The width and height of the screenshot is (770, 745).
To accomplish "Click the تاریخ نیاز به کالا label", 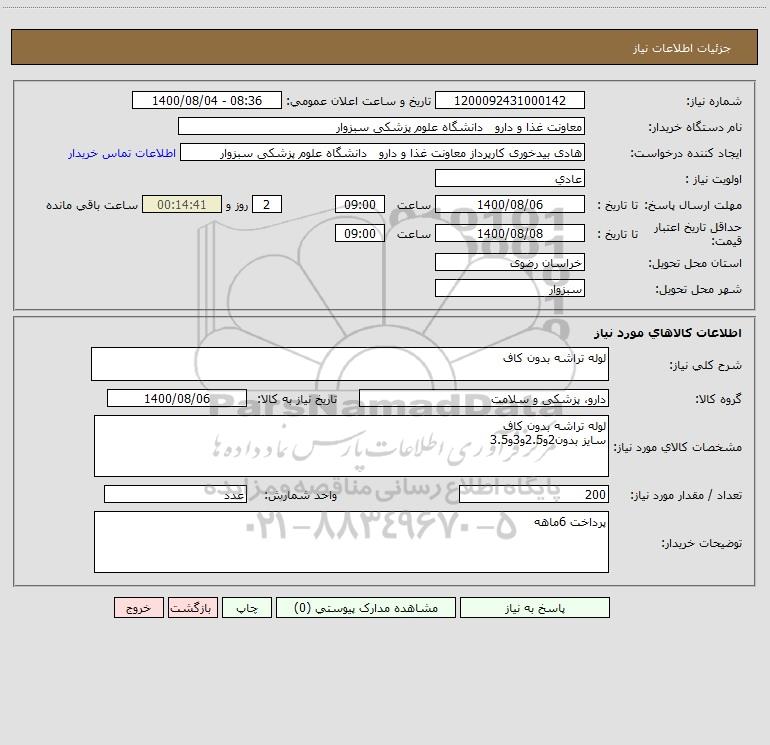I will (298, 399).
